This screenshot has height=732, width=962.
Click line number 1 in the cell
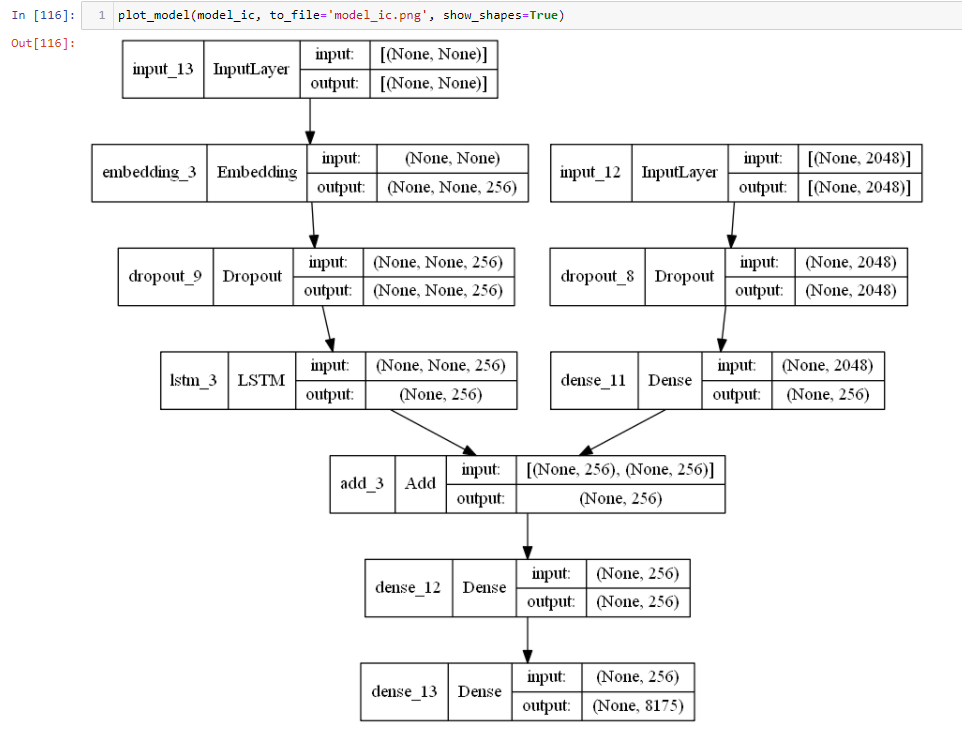point(100,15)
